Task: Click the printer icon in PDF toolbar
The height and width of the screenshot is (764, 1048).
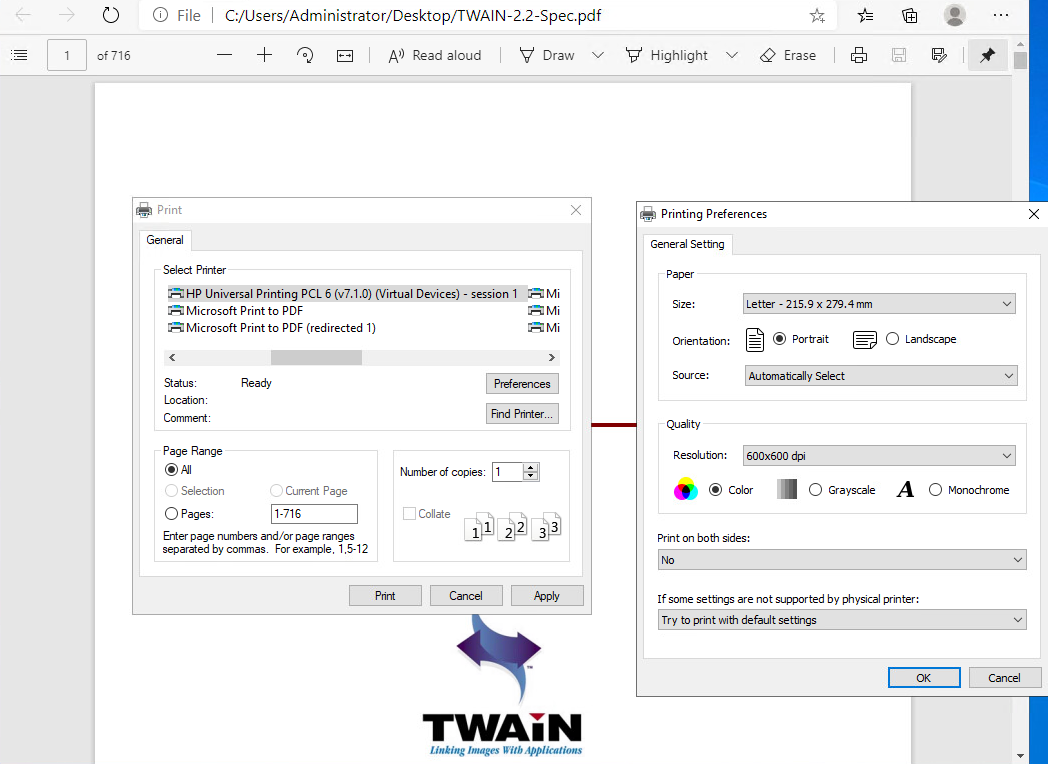Action: (858, 55)
